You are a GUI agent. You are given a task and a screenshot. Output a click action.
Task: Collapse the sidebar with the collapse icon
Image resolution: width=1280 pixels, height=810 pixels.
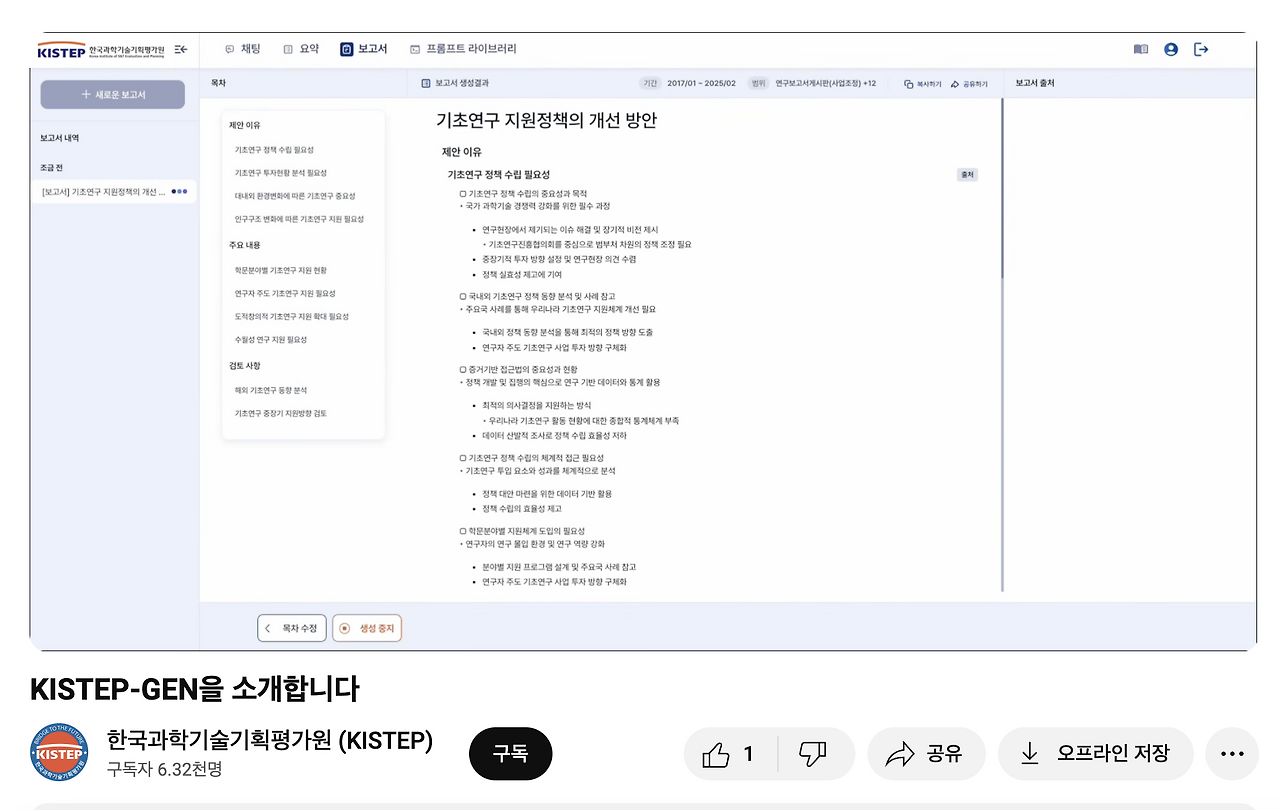[180, 48]
